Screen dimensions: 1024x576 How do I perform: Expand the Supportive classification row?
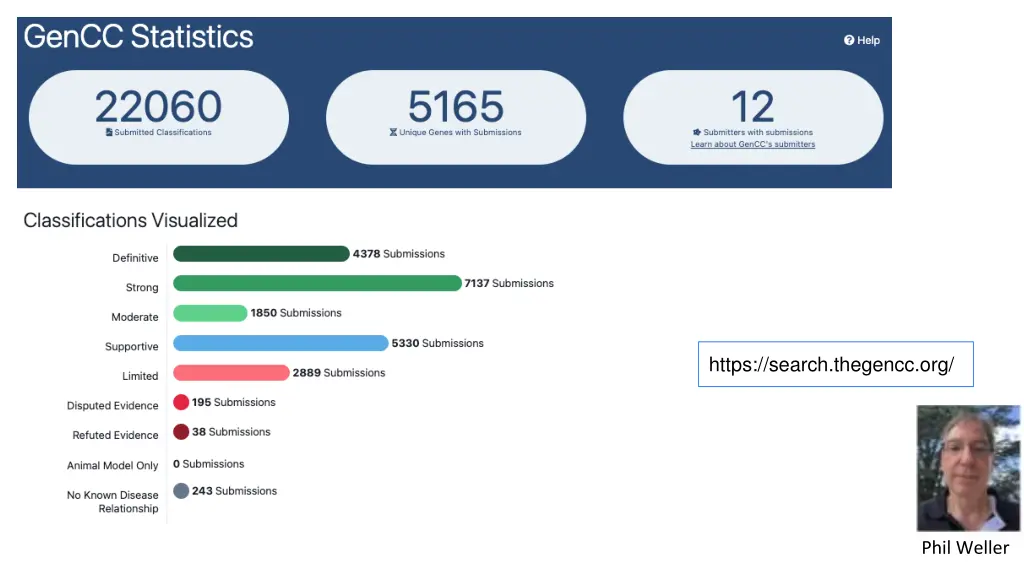tap(131, 345)
